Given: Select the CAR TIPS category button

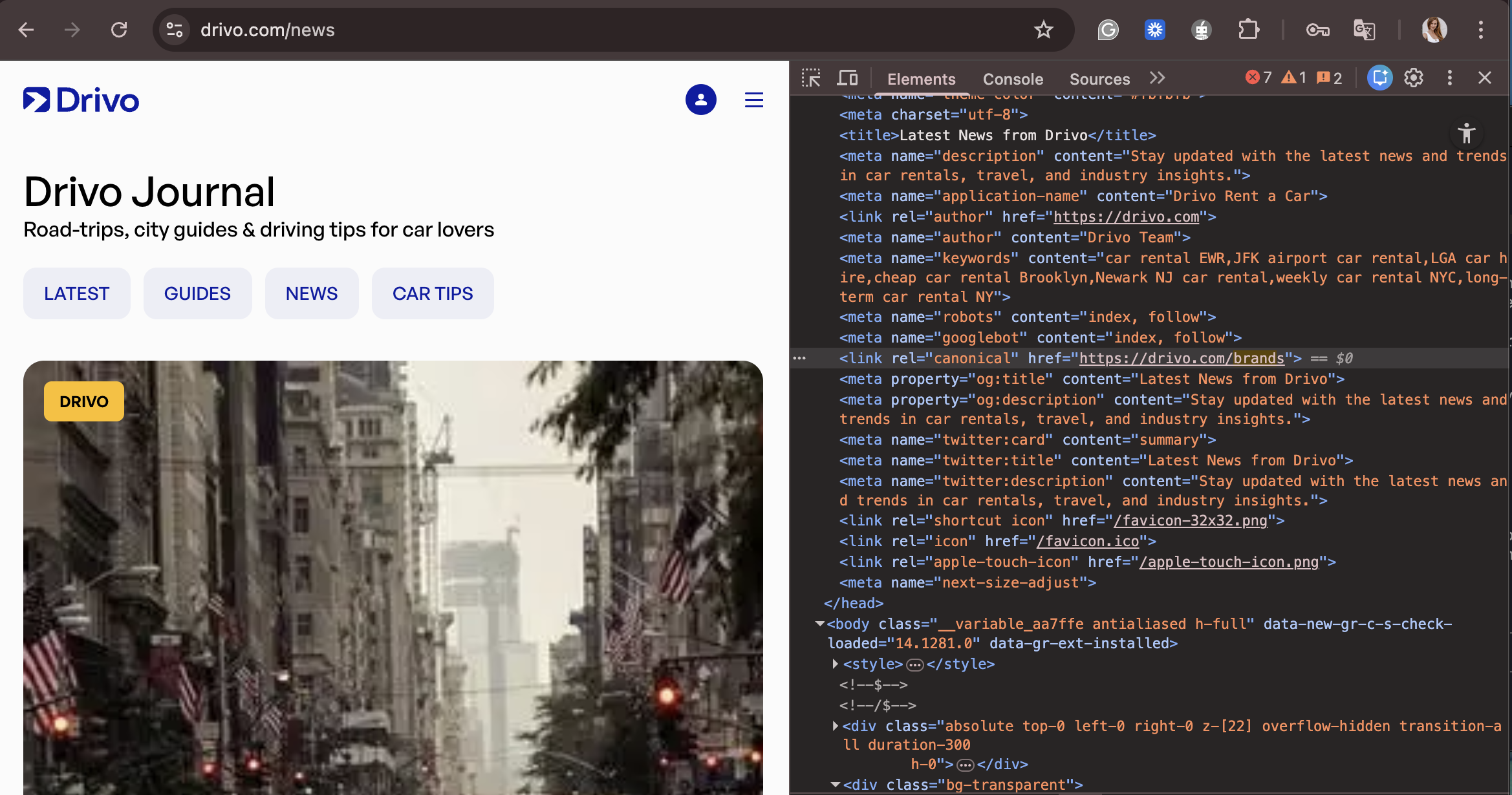Looking at the screenshot, I should 433,293.
